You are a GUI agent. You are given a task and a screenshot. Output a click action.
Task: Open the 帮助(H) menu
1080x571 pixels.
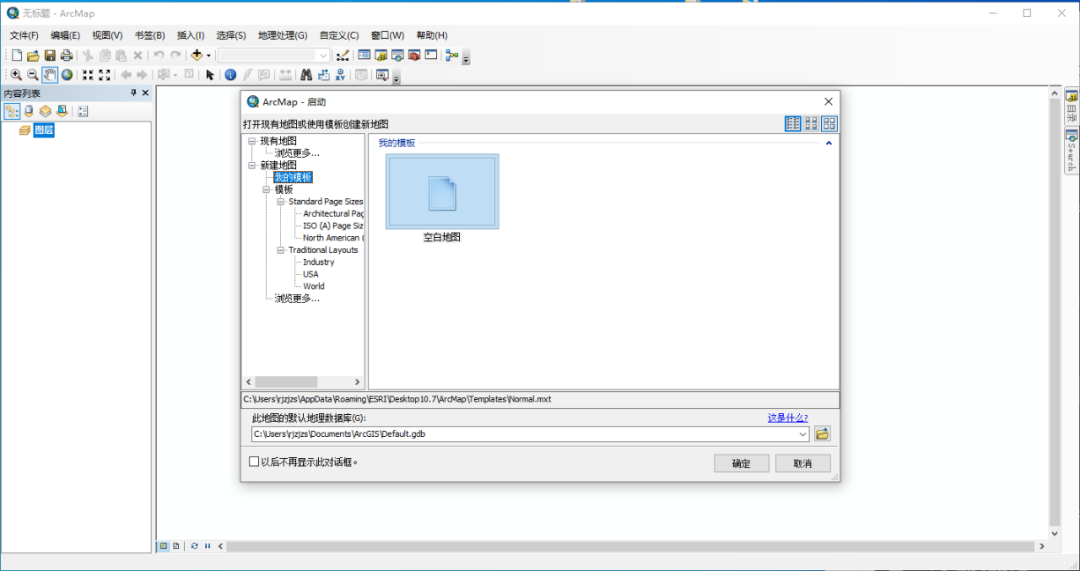(x=432, y=35)
